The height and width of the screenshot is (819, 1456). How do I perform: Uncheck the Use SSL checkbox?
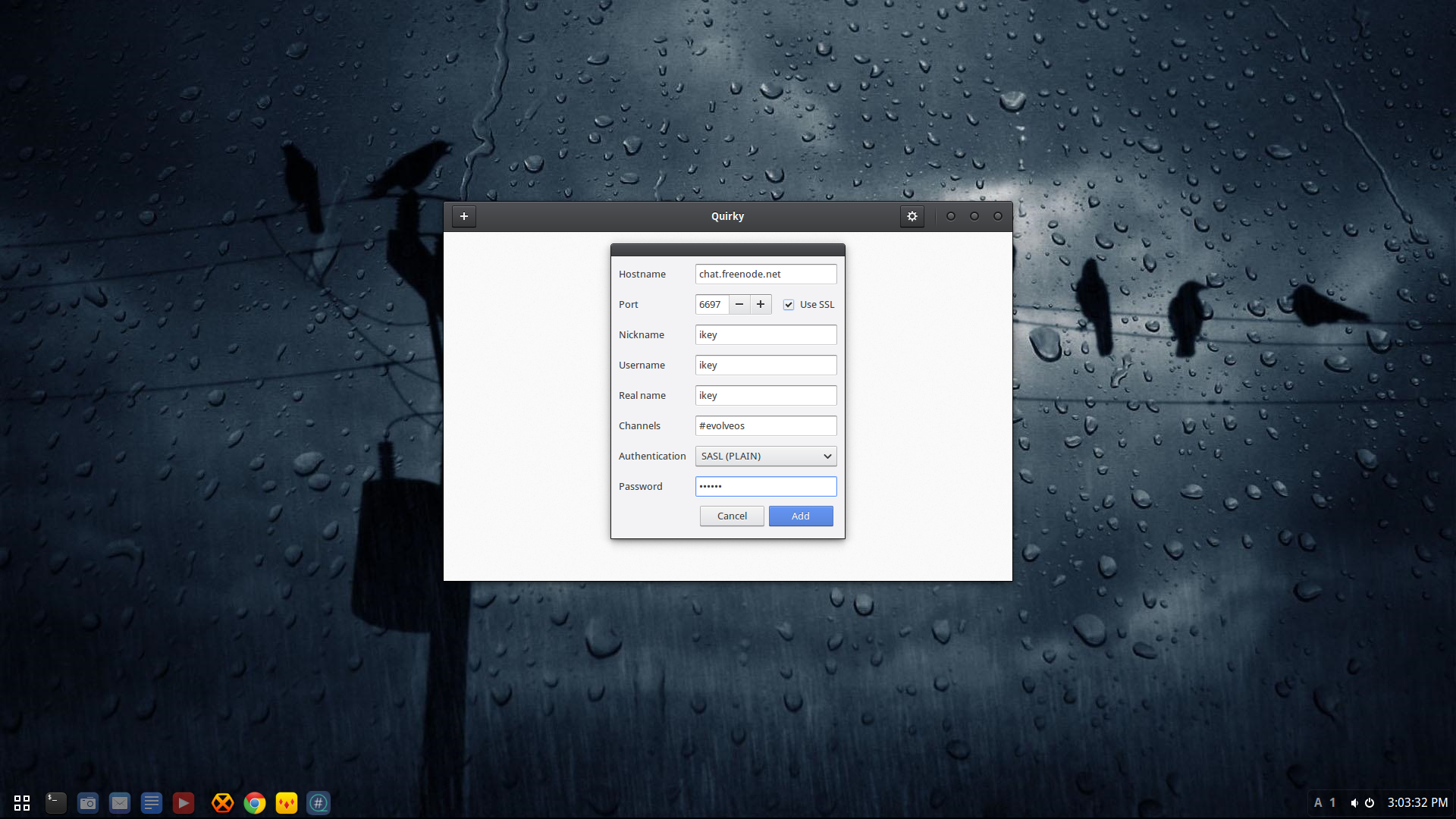[x=789, y=305]
